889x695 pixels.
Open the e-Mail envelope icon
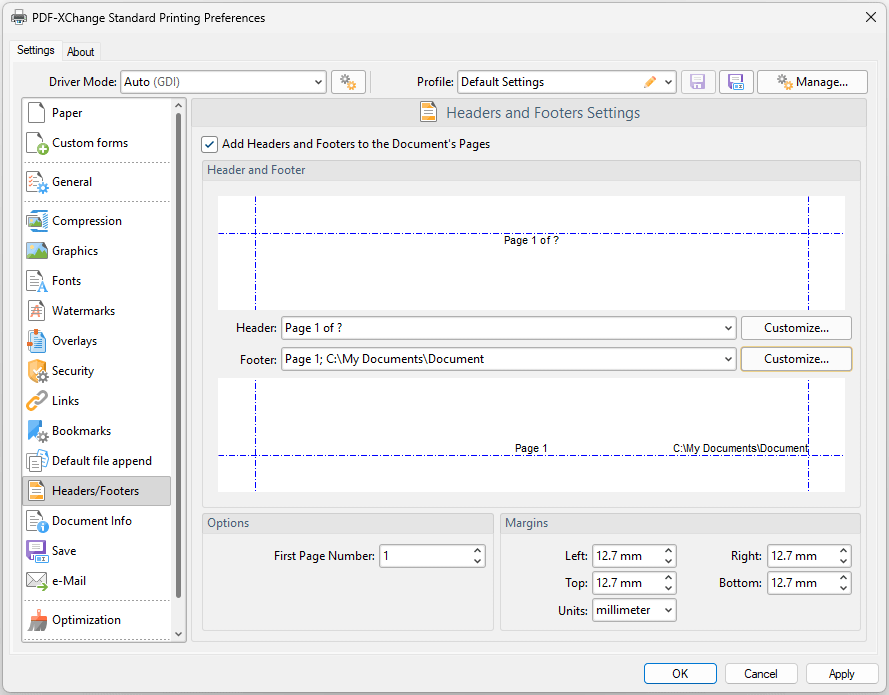click(37, 581)
